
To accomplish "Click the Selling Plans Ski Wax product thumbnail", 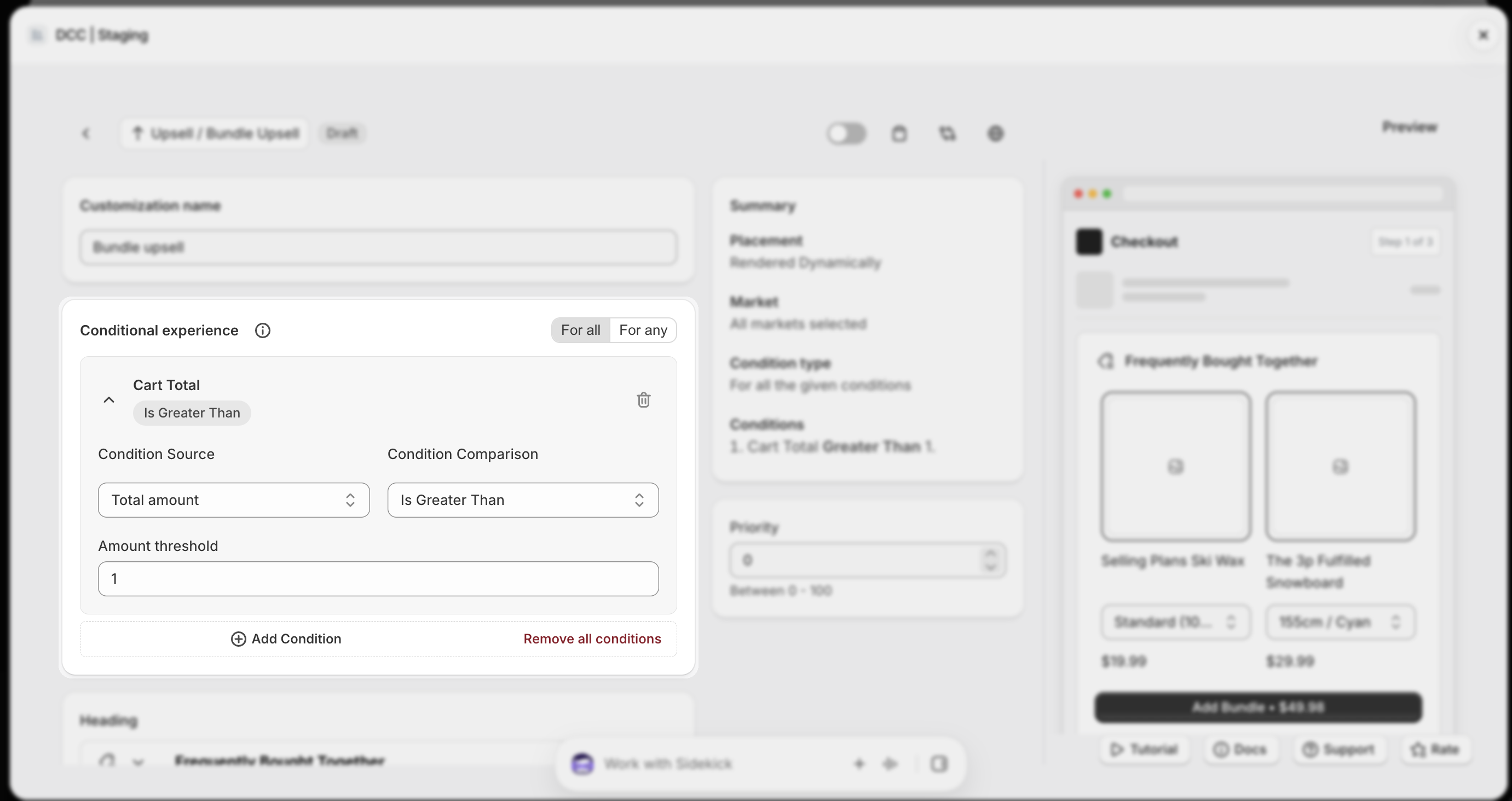I will (1175, 467).
